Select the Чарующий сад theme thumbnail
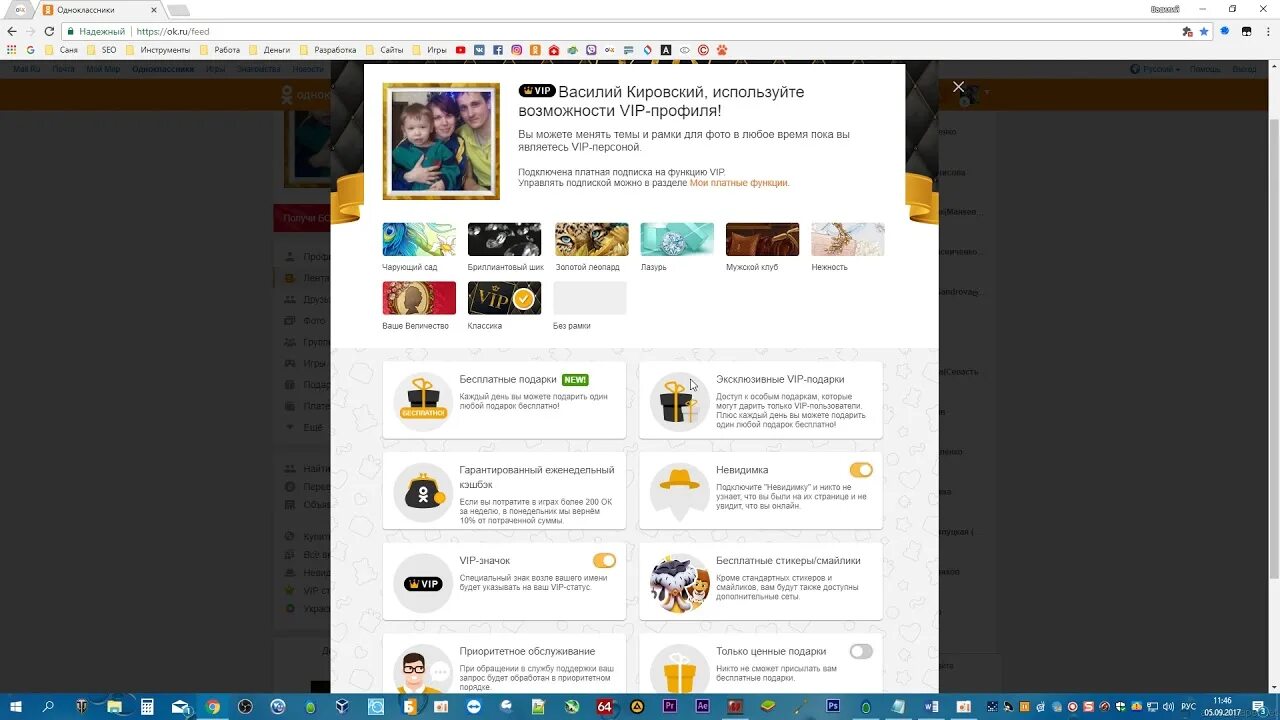 [x=419, y=240]
